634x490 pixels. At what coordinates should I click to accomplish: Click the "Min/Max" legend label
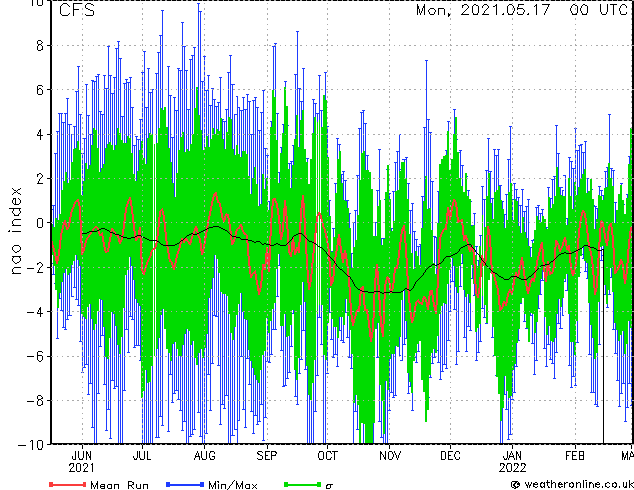tap(232, 485)
